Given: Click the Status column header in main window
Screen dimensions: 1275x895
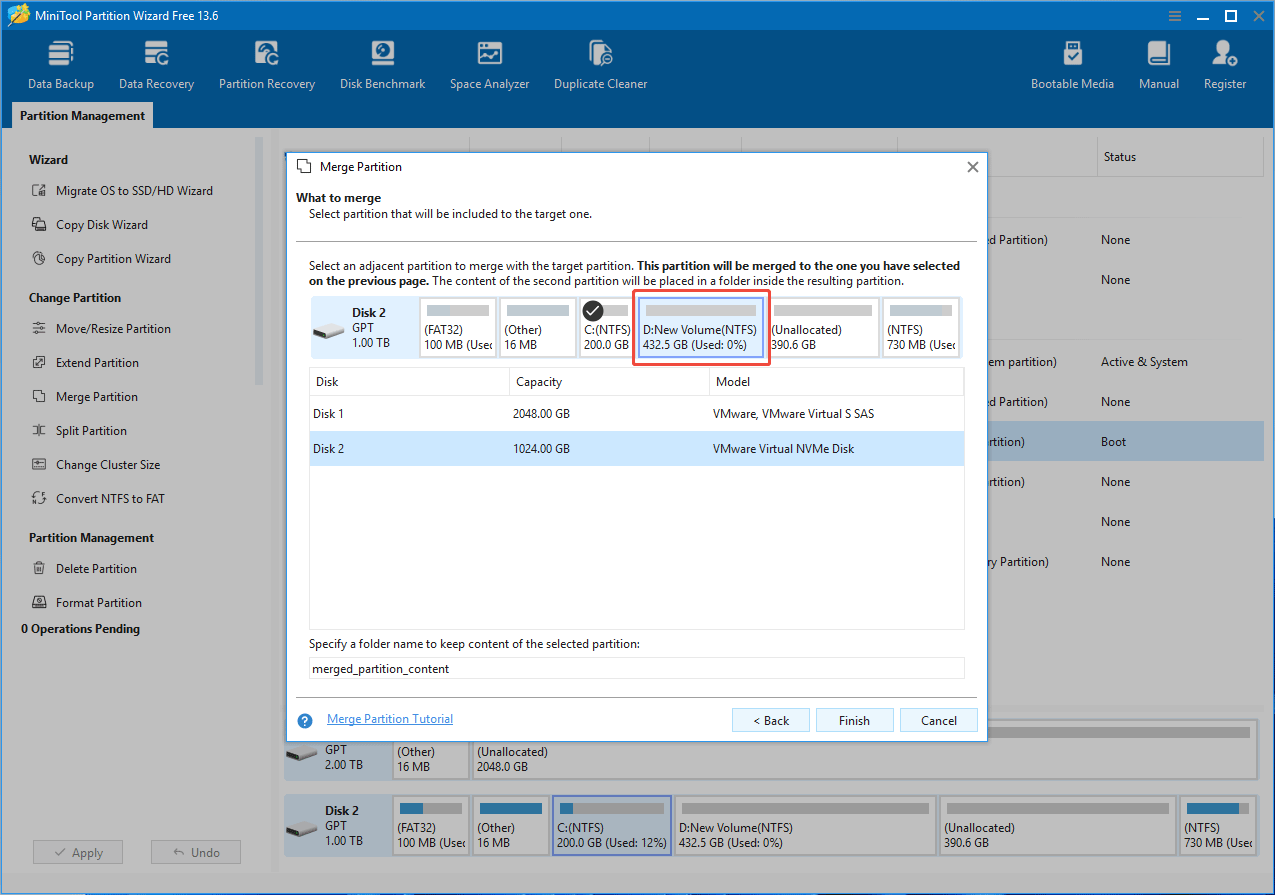Looking at the screenshot, I should pyautogui.click(x=1119, y=157).
